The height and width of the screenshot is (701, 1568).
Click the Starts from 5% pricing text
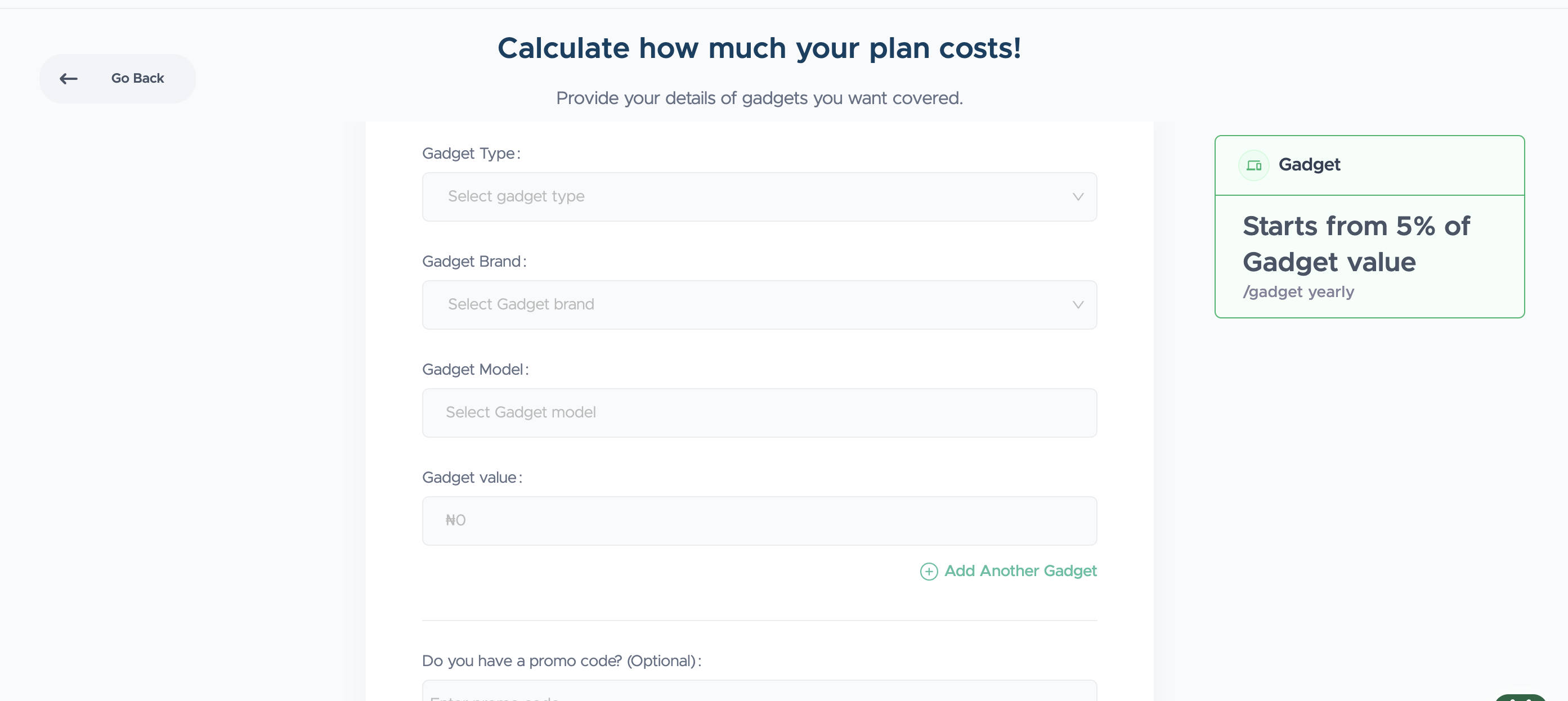coord(1356,244)
